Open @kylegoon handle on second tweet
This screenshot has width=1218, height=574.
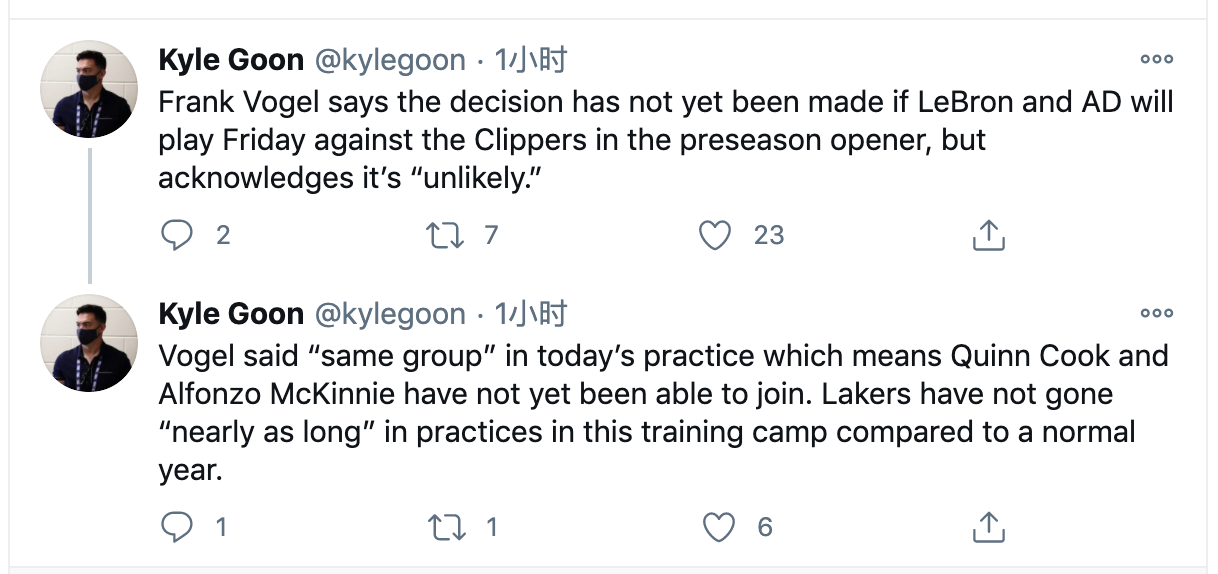tap(390, 314)
